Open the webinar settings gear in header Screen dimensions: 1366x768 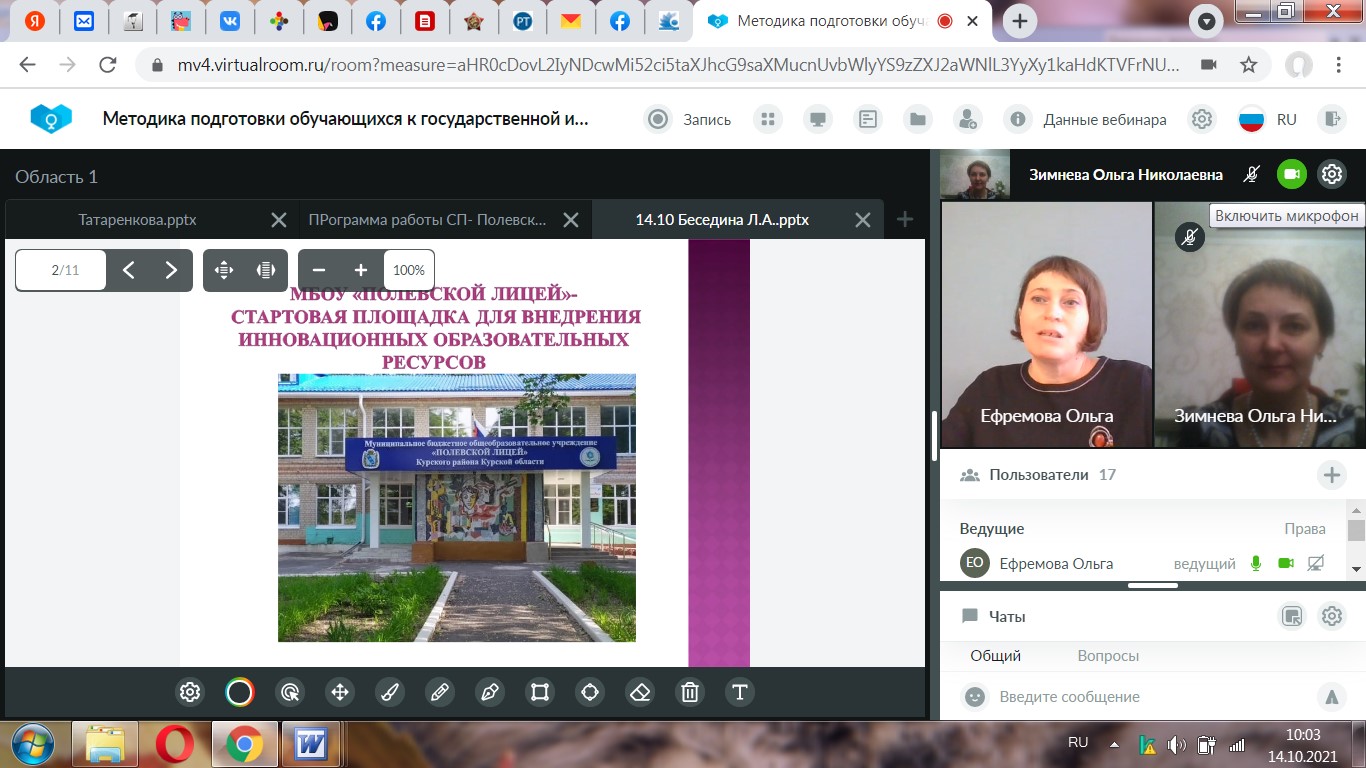coord(1201,119)
